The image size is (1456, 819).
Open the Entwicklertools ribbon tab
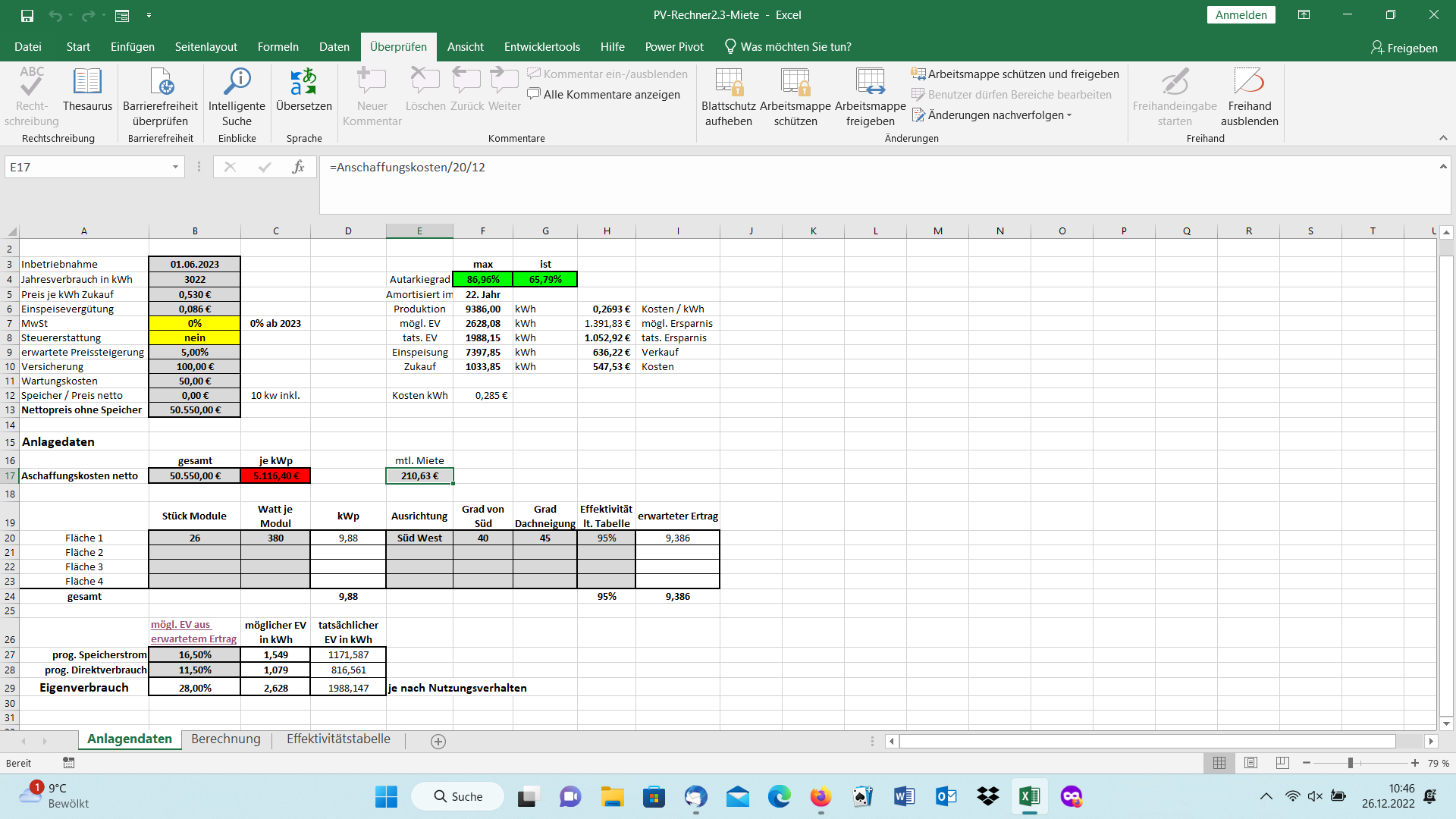542,47
